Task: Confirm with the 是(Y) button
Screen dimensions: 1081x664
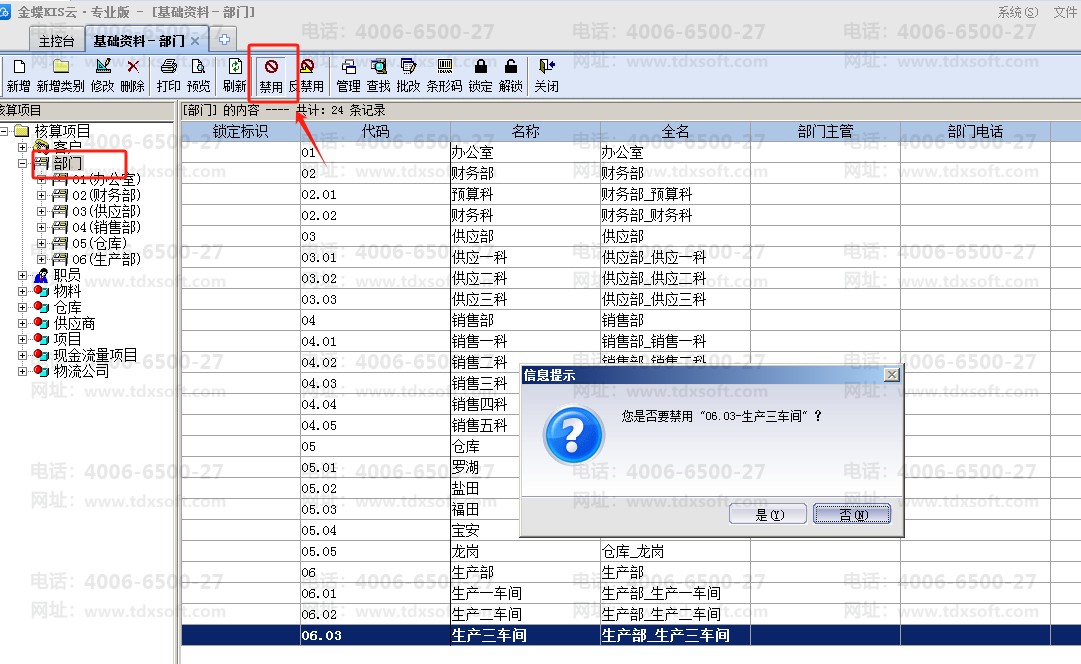Action: pos(768,514)
